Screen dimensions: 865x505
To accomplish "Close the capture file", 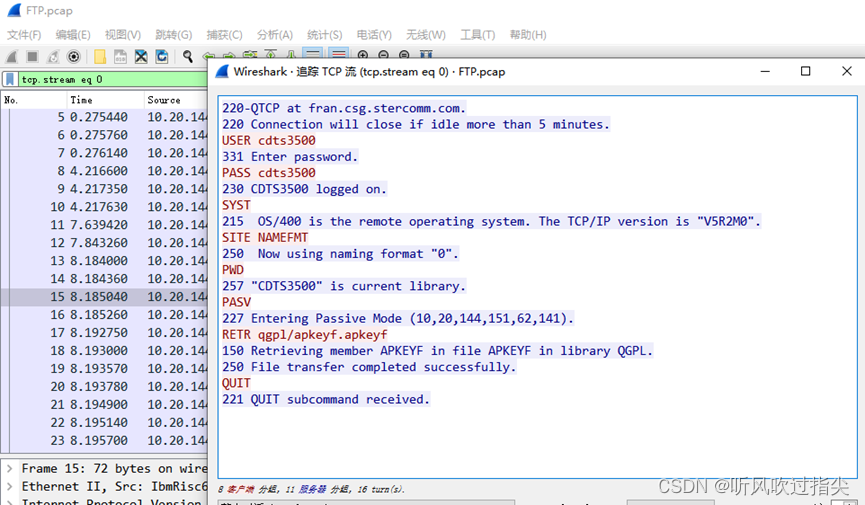I will [141, 56].
